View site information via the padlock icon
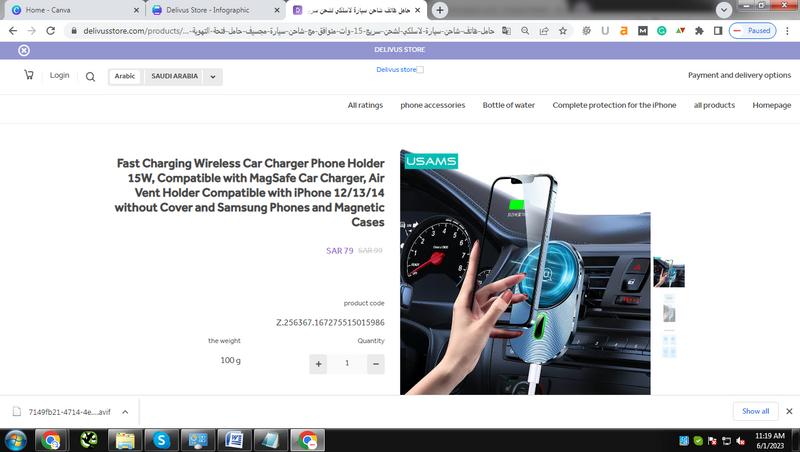This screenshot has width=800, height=452. coord(74,31)
